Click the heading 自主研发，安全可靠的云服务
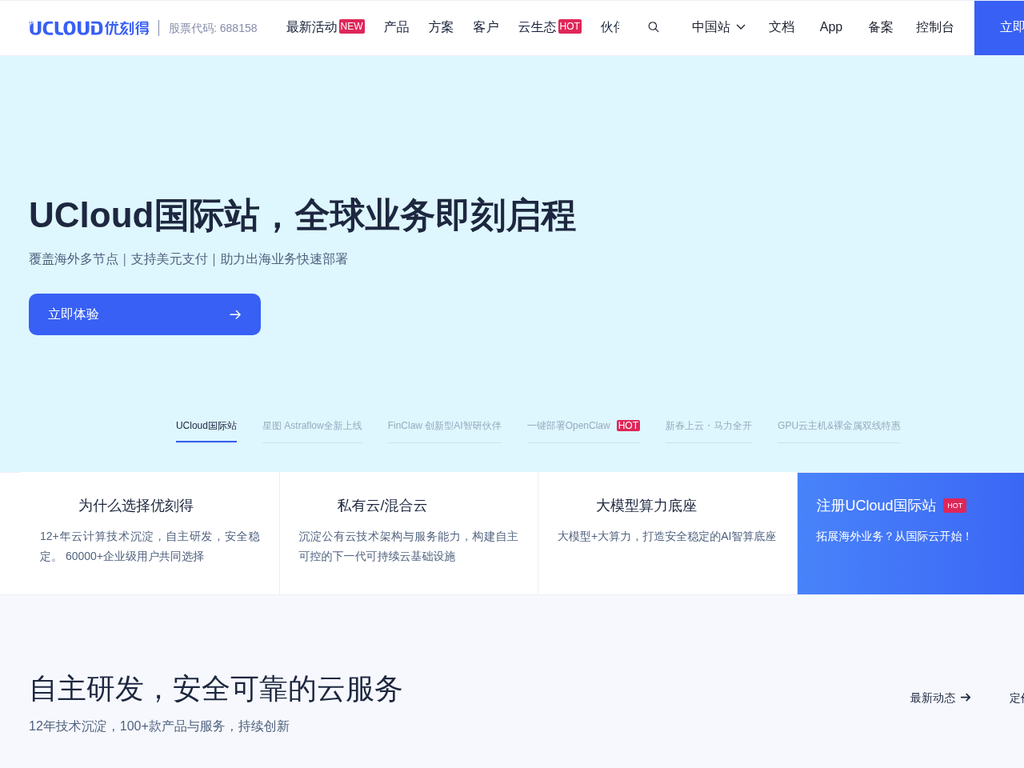Image resolution: width=1024 pixels, height=768 pixels. tap(216, 689)
